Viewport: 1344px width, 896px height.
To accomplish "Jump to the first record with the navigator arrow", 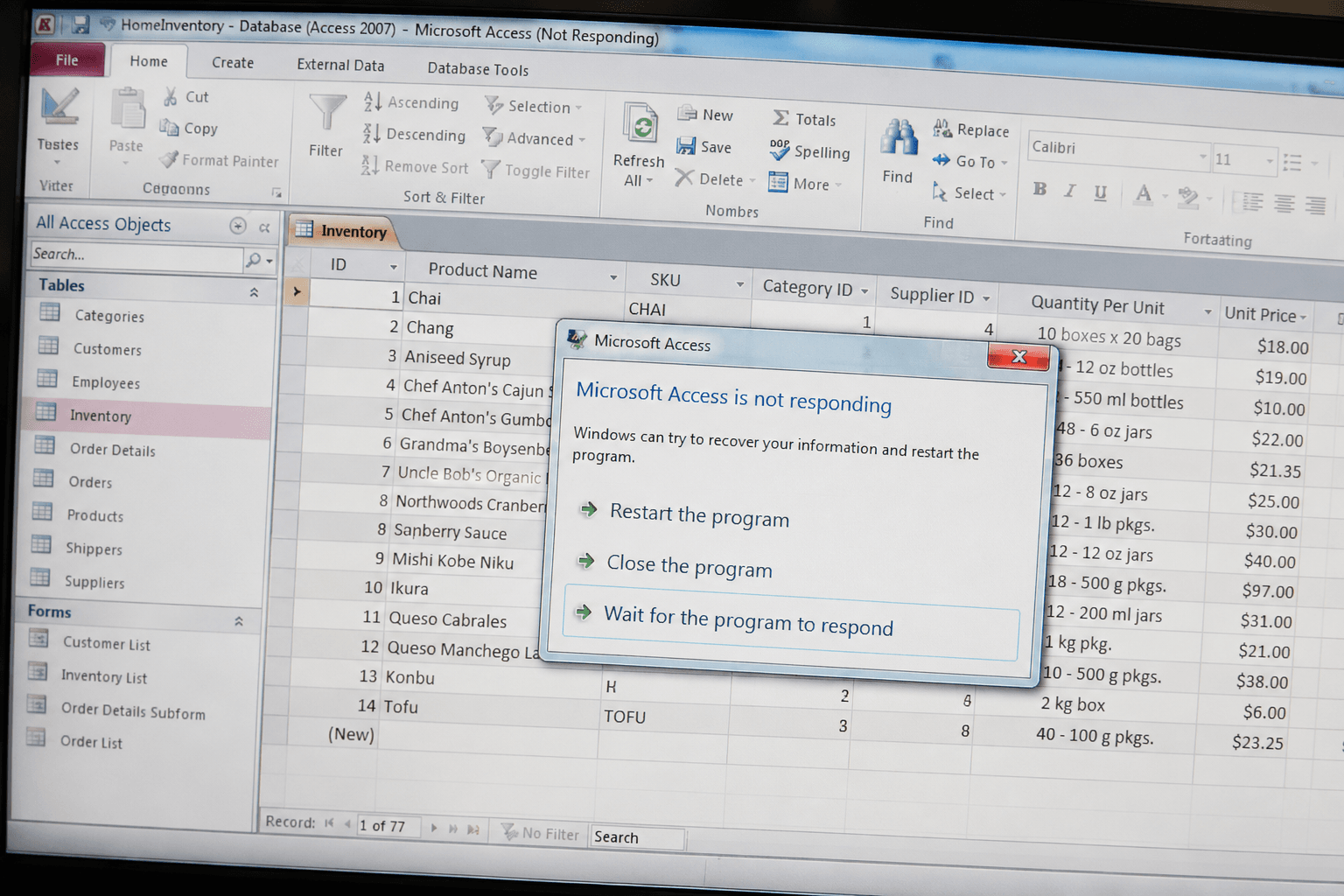I will [329, 822].
